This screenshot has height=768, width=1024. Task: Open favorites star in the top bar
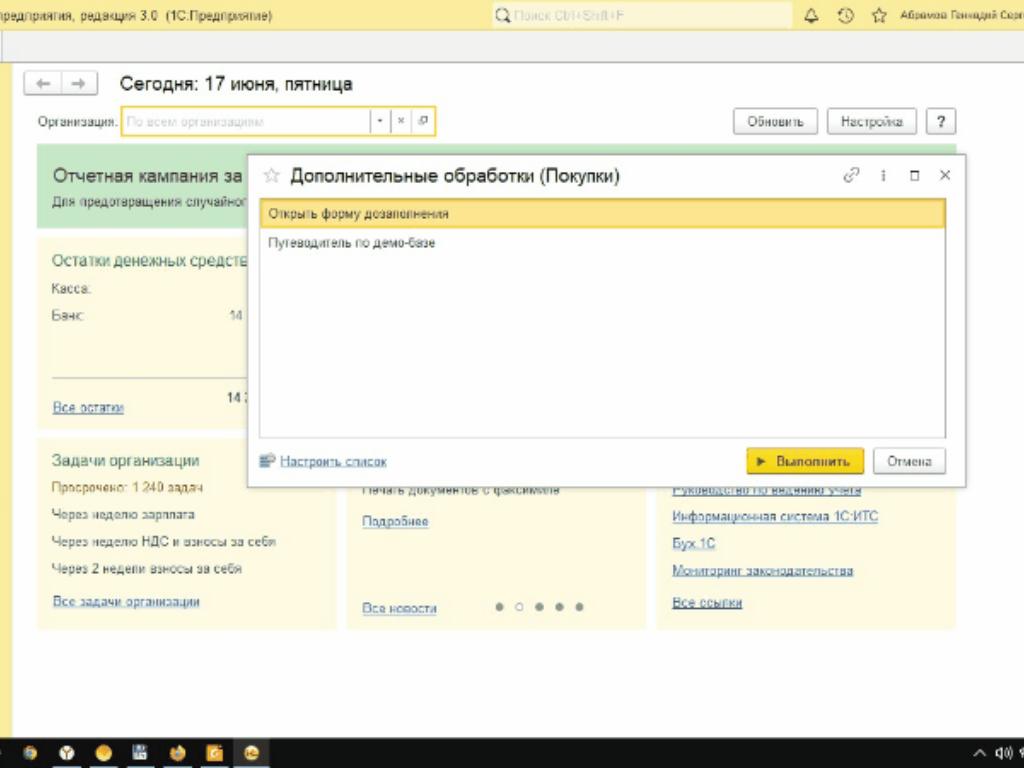coord(879,16)
